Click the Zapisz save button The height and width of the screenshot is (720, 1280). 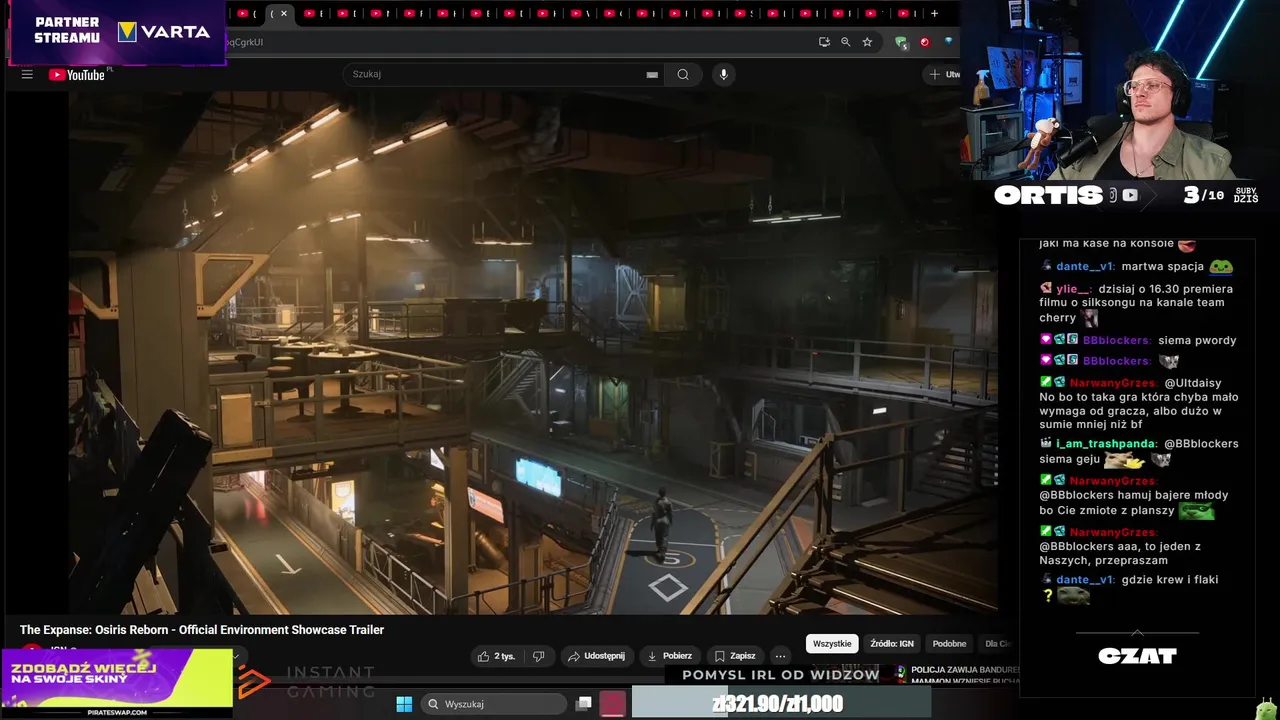pos(735,656)
